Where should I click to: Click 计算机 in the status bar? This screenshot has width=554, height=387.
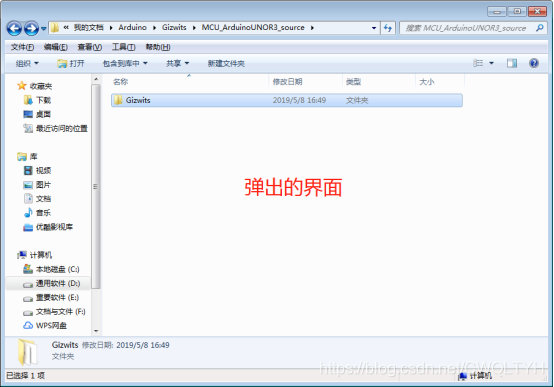tap(475, 376)
